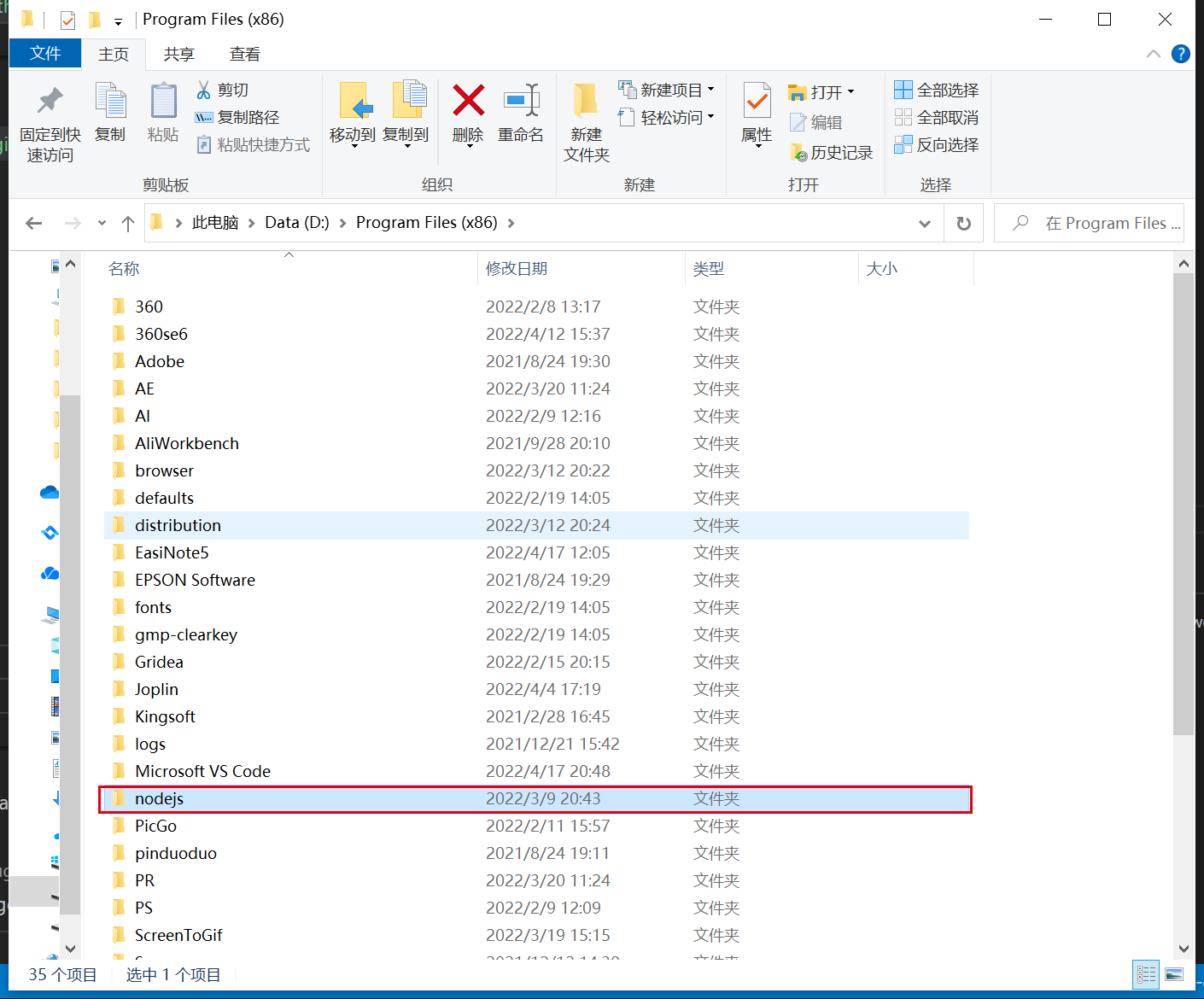1204x999 pixels.
Task: Navigate to This PC (此电脑) breadcrumb
Action: (x=215, y=223)
